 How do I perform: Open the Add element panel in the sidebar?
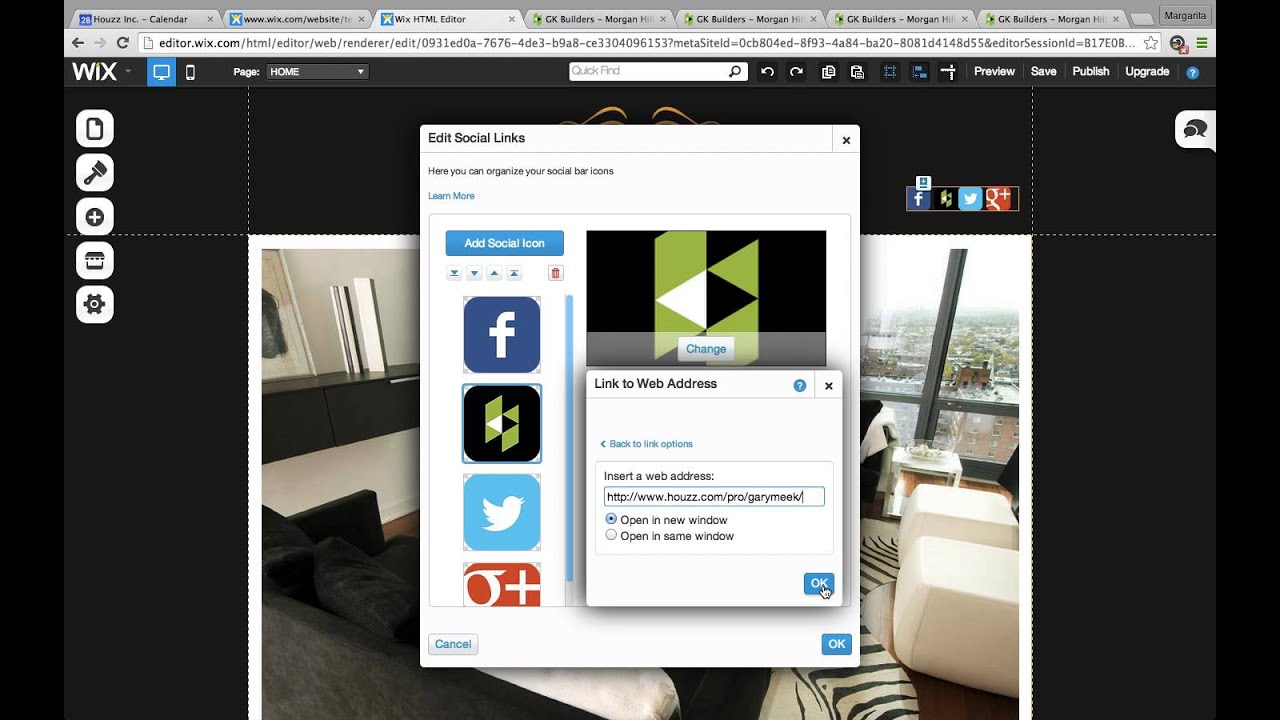(94, 216)
